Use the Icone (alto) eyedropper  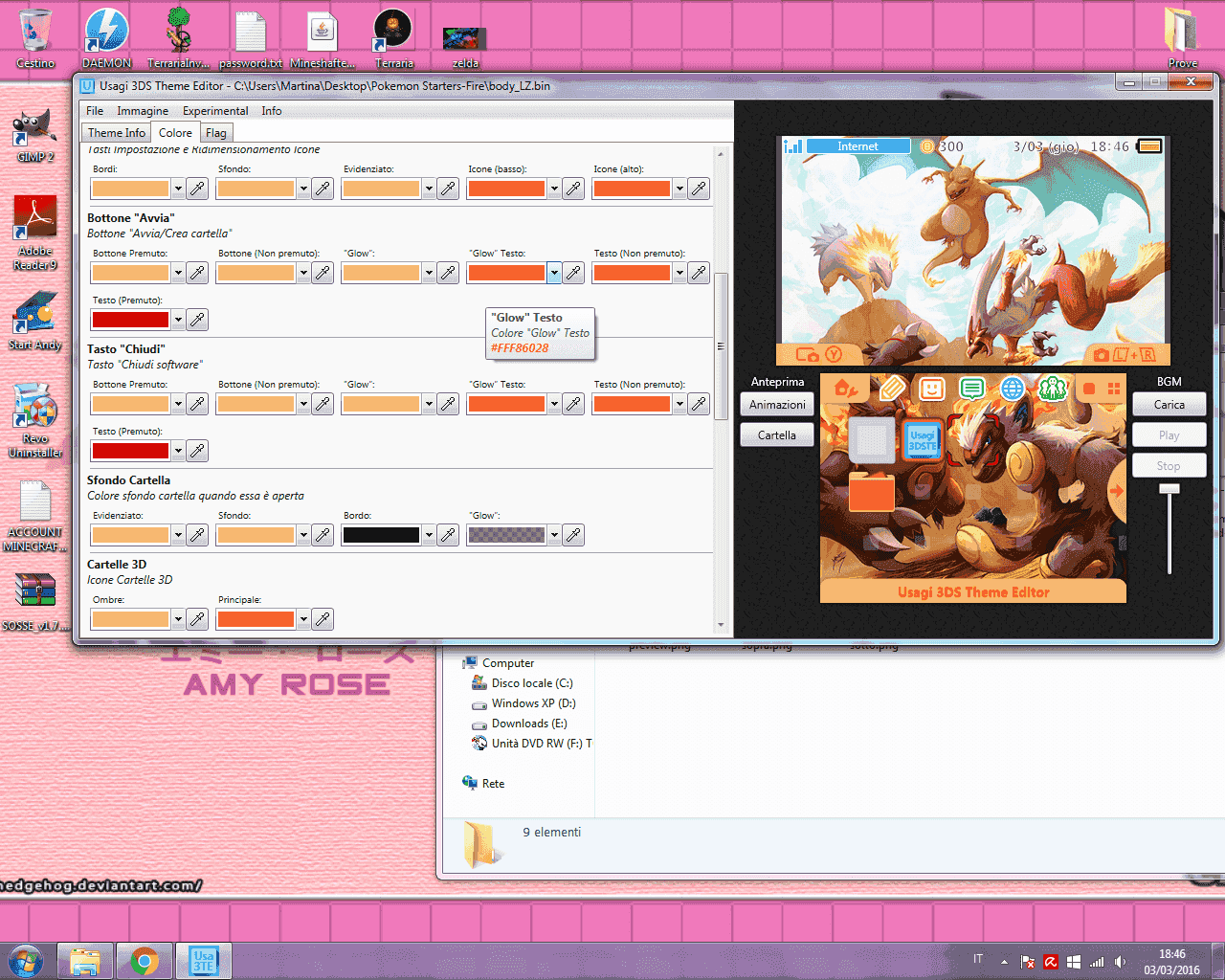(699, 189)
